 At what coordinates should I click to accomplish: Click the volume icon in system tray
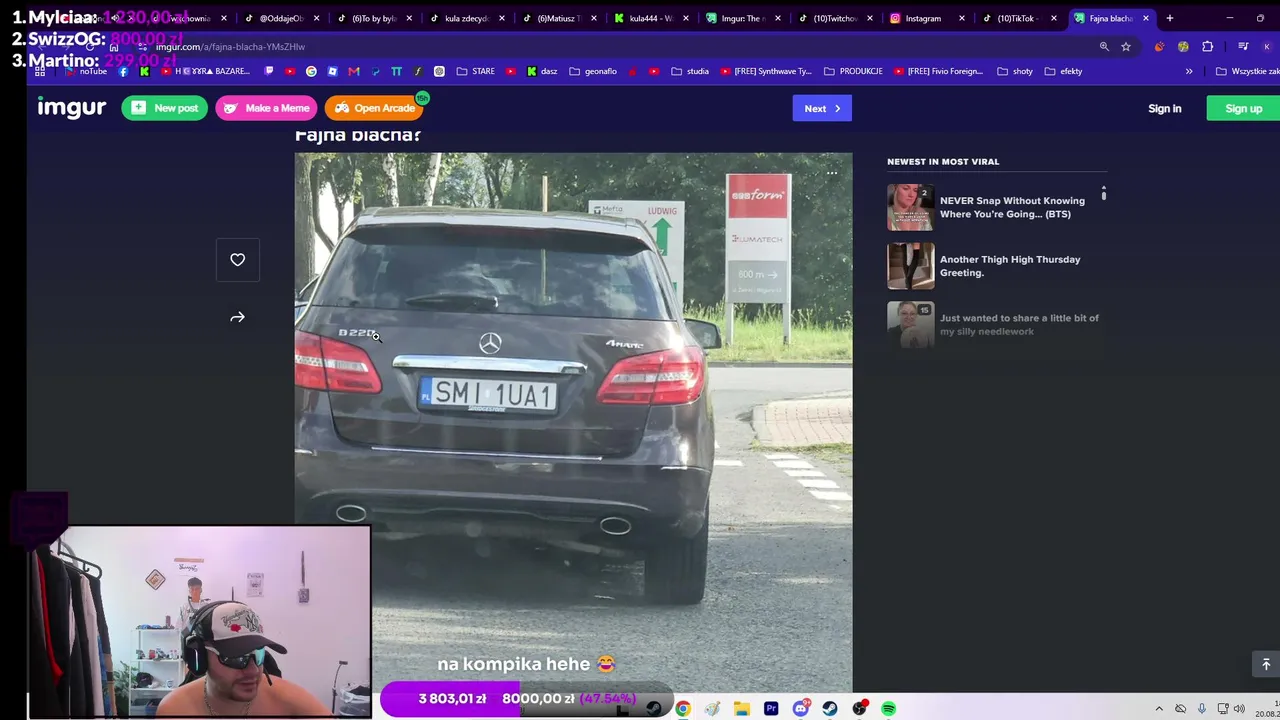tap(1239, 709)
